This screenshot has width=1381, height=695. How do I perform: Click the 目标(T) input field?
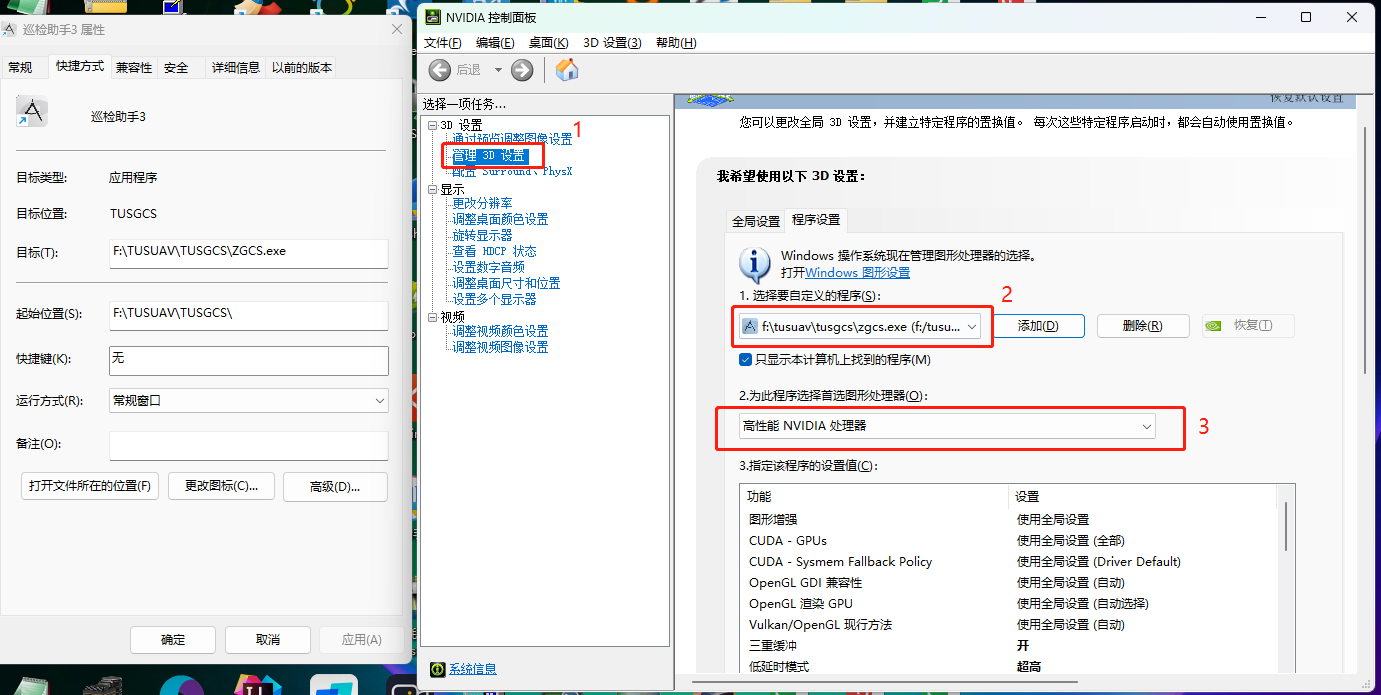tap(248, 253)
